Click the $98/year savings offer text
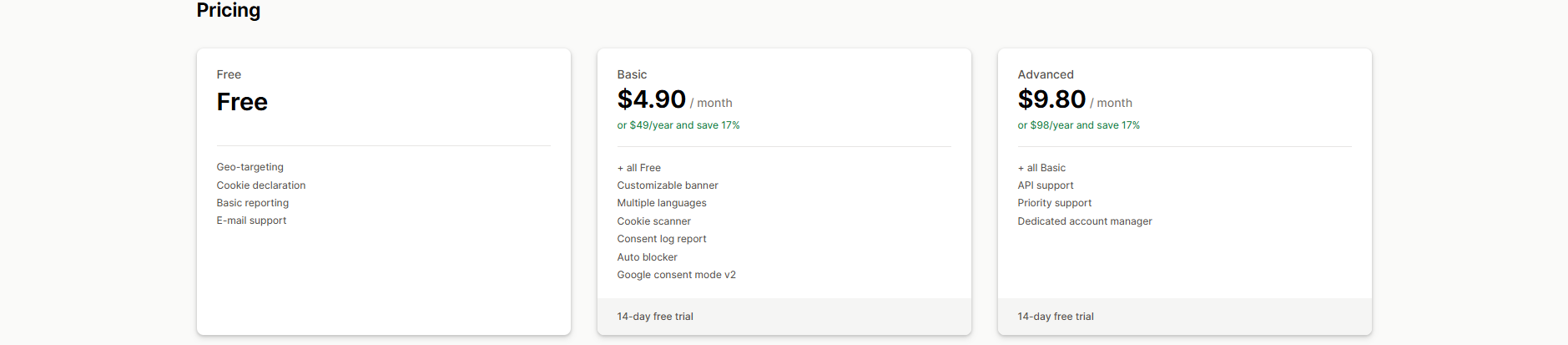This screenshot has width=1568, height=345. 1078,125
